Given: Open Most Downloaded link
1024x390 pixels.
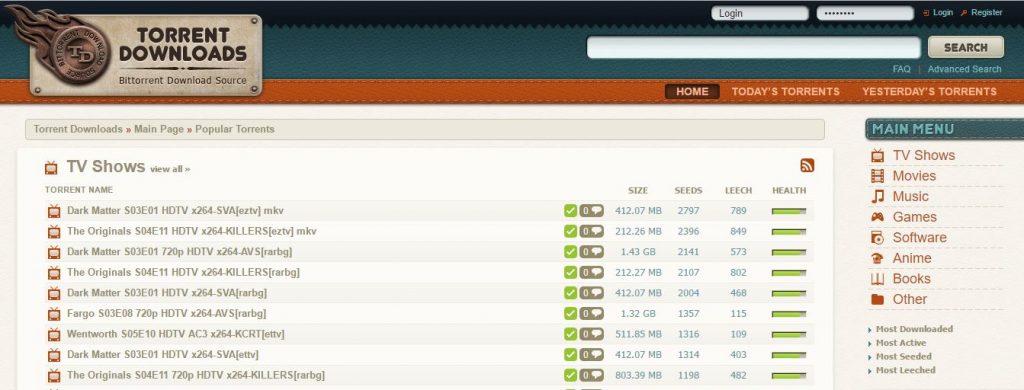Looking at the screenshot, I should 914,329.
